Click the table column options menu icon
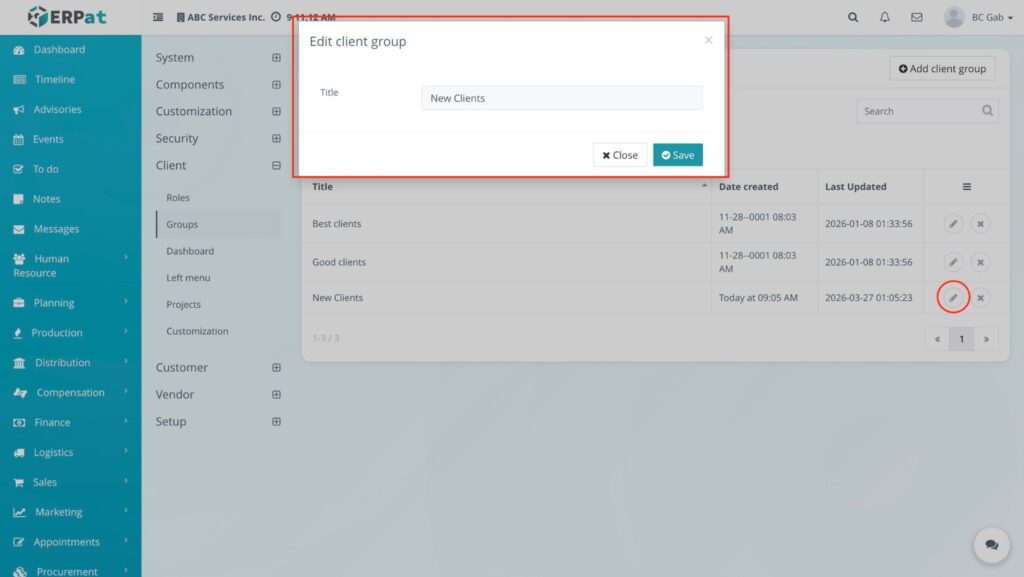The height and width of the screenshot is (577, 1024). [x=966, y=187]
